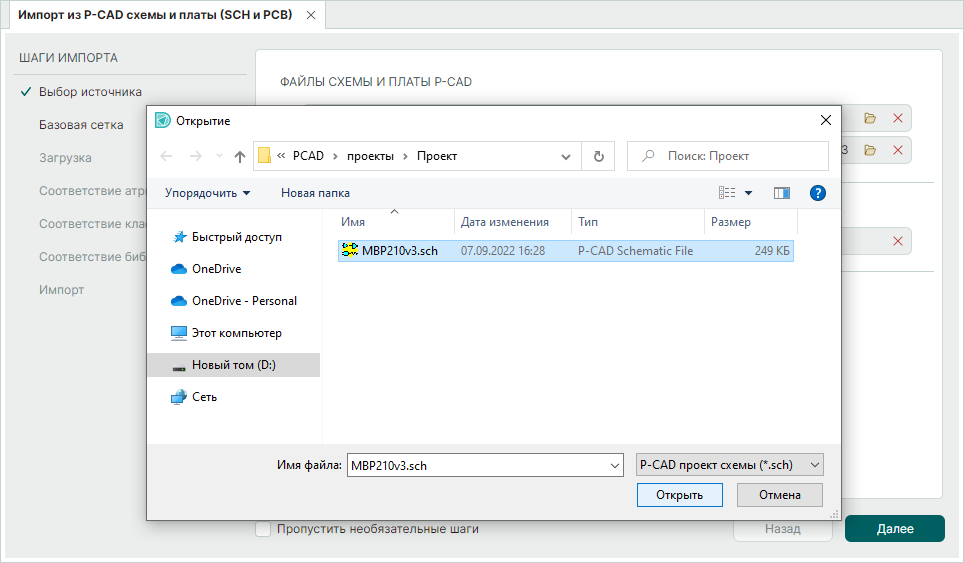964x563 pixels.
Task: Show hidden path segments chevron «
Action: [x=281, y=156]
